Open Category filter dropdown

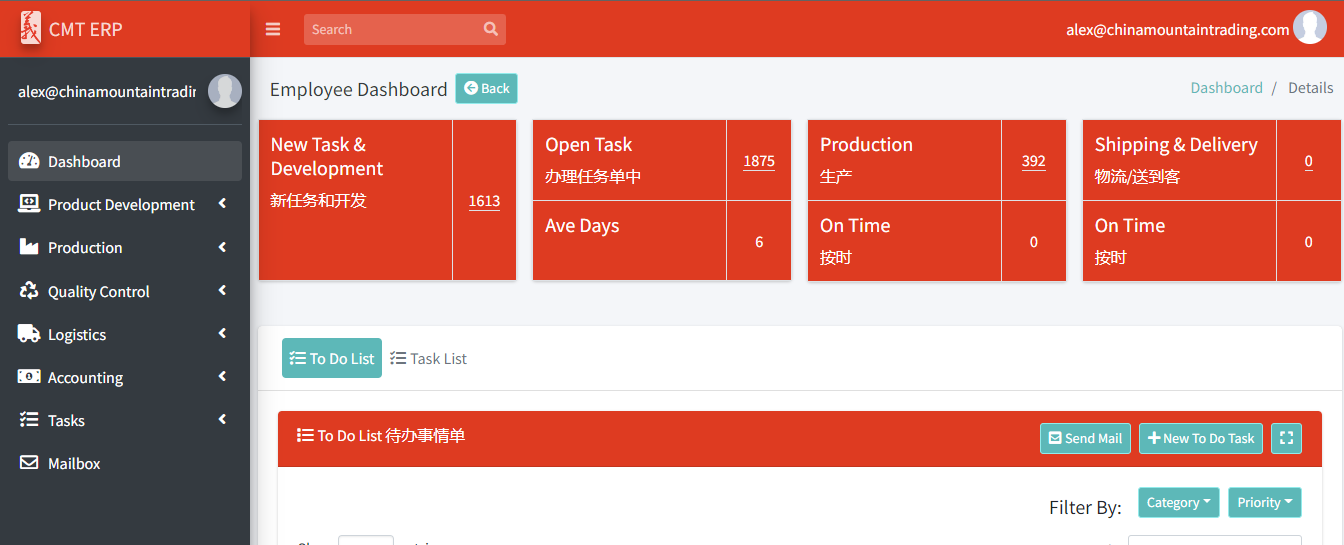click(x=1179, y=502)
